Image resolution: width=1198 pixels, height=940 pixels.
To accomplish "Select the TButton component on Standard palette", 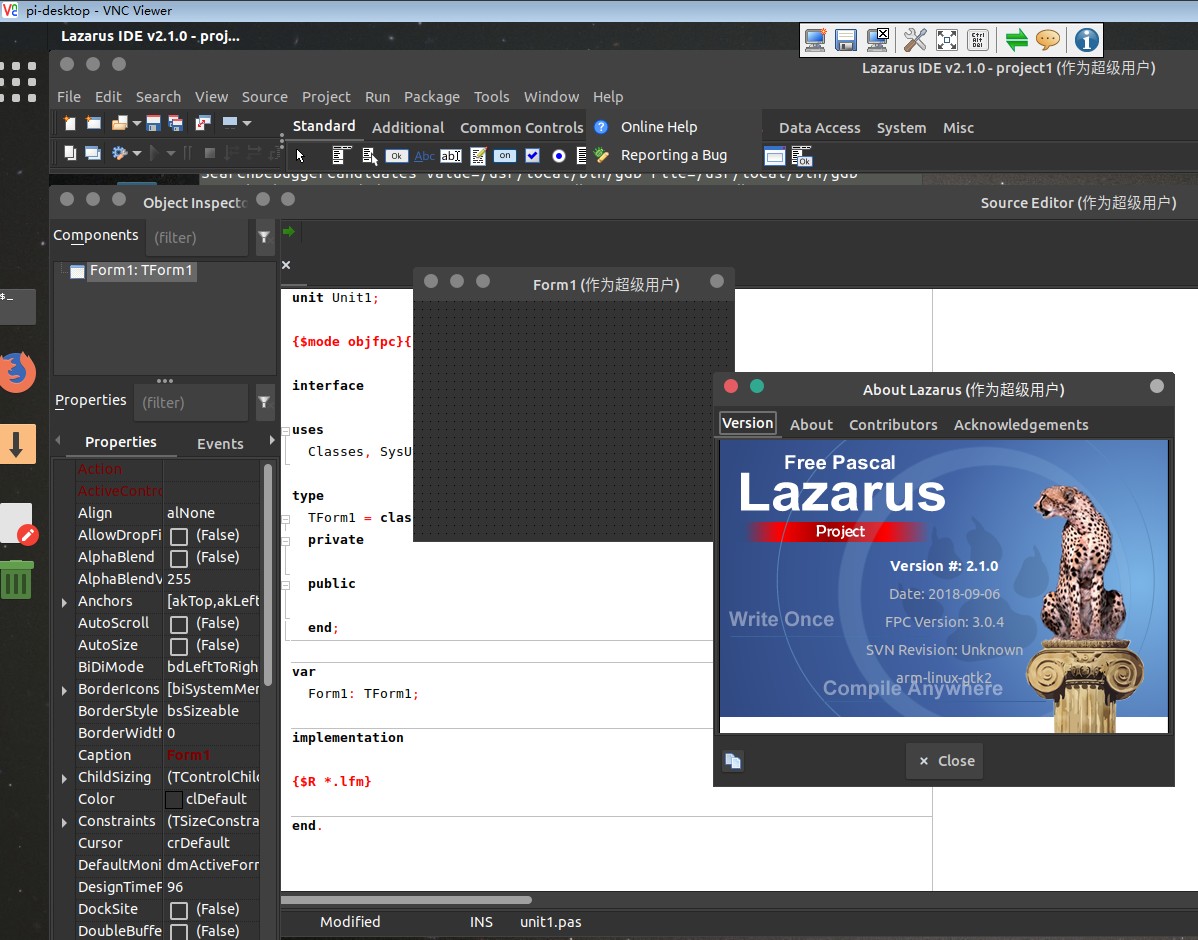I will pos(396,156).
